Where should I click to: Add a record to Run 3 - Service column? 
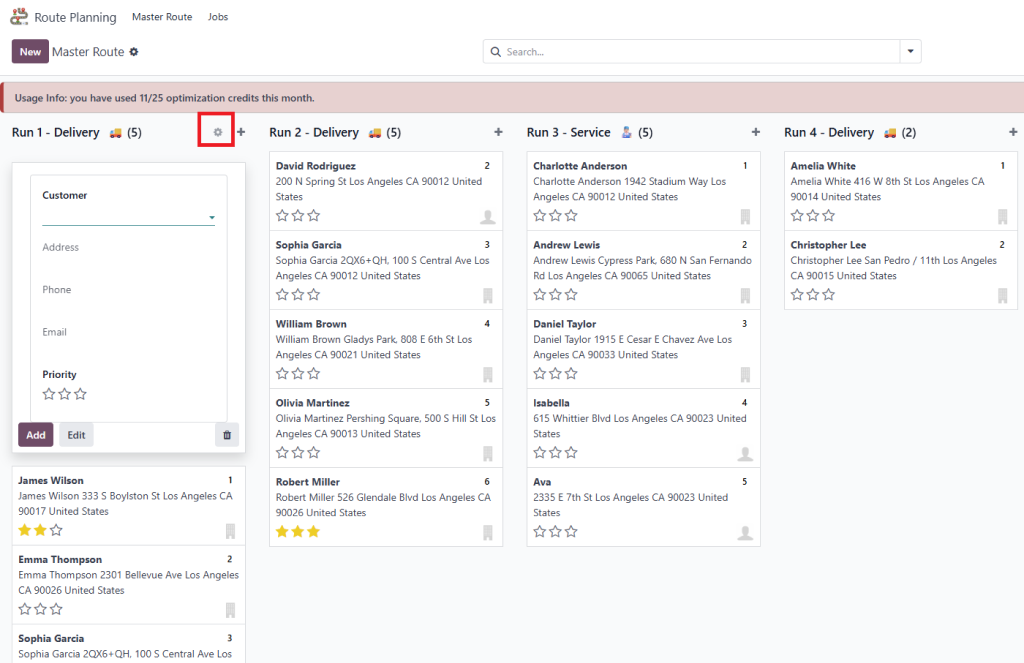point(755,132)
